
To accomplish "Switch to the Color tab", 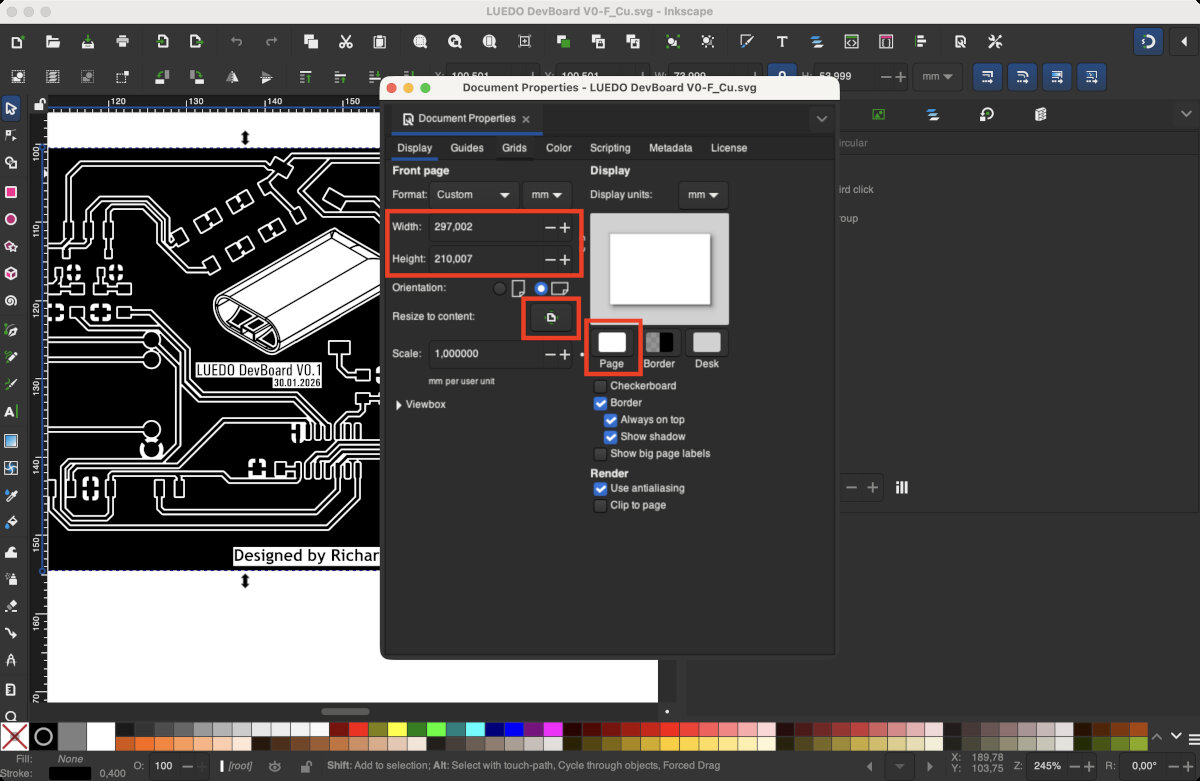I will (x=559, y=148).
